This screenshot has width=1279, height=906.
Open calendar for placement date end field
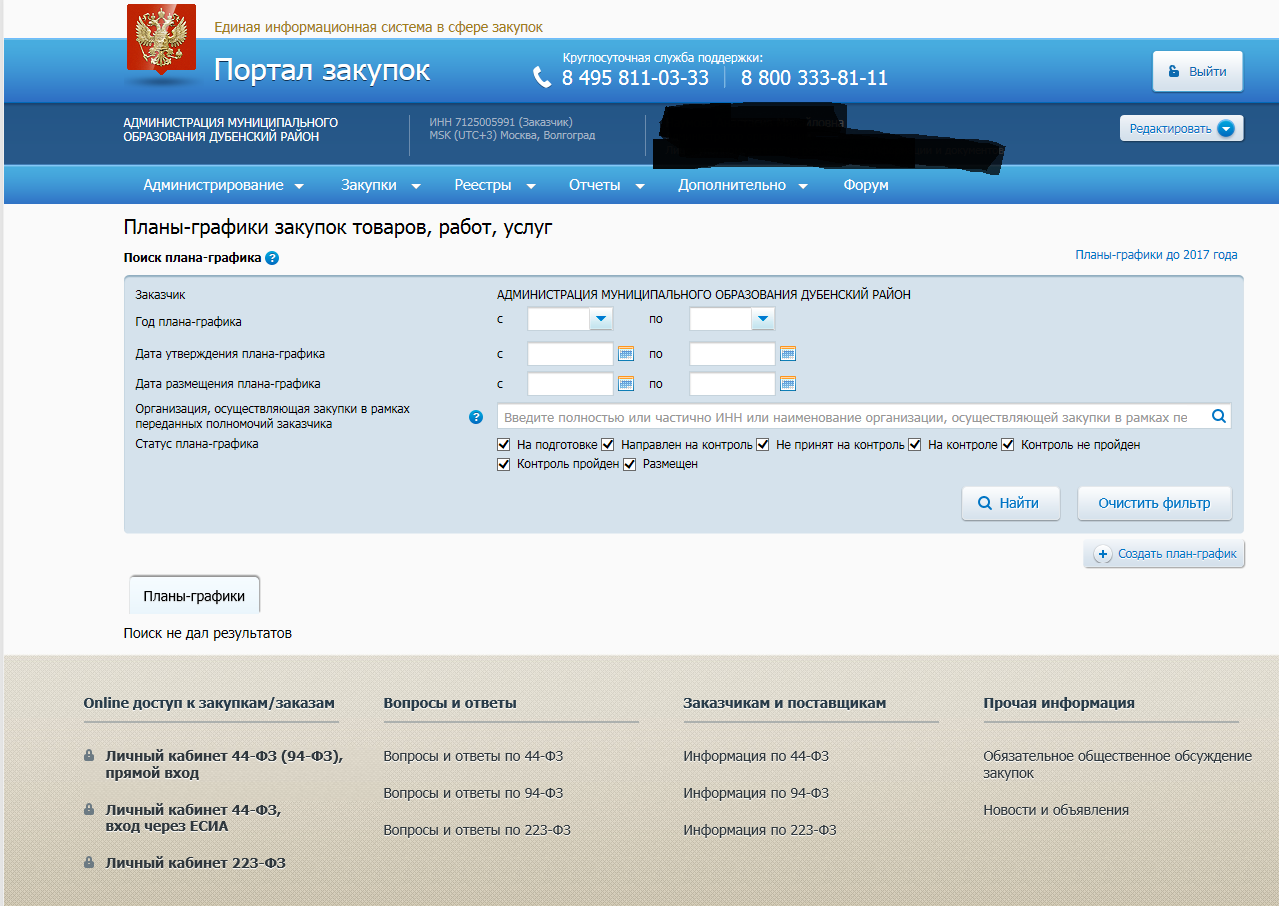click(788, 384)
